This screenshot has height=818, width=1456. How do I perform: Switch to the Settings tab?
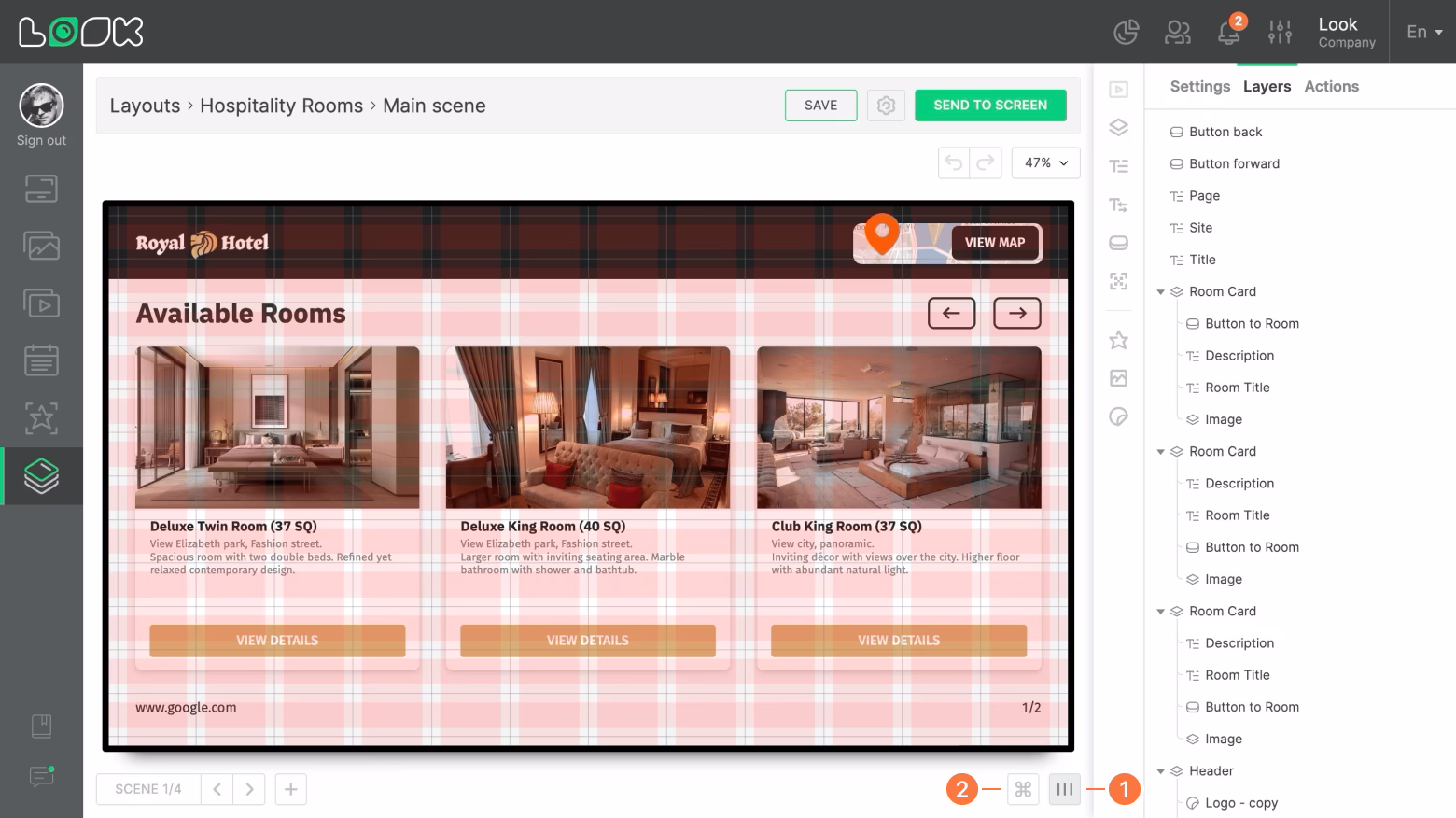1199,86
